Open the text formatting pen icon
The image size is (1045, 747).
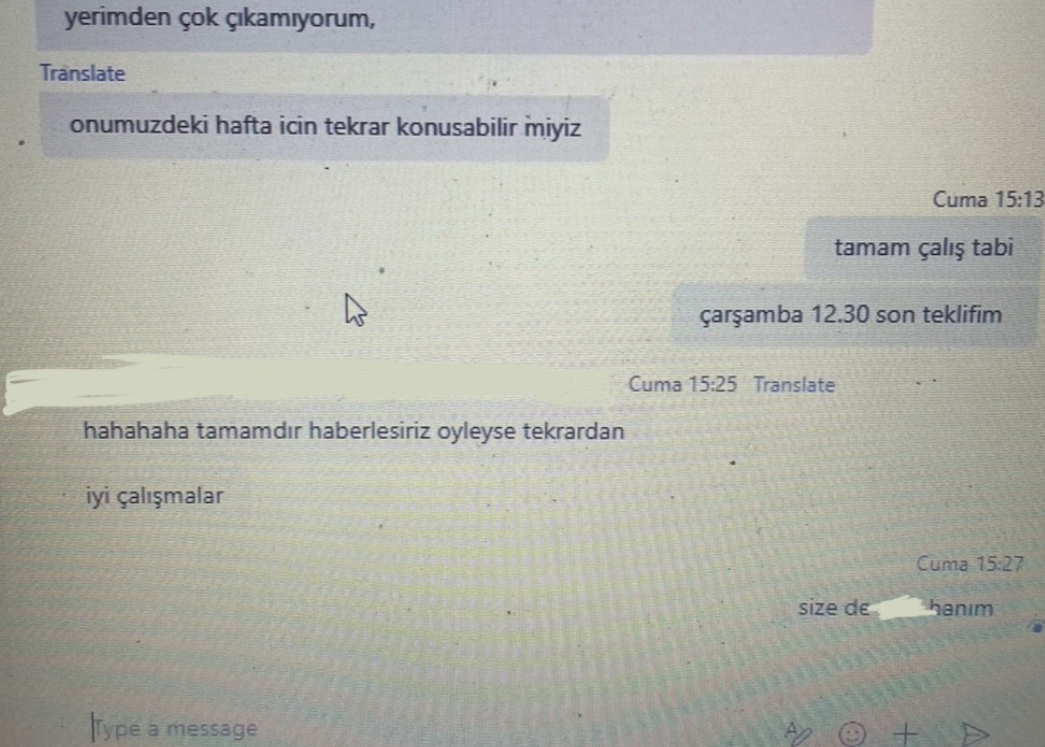[797, 733]
